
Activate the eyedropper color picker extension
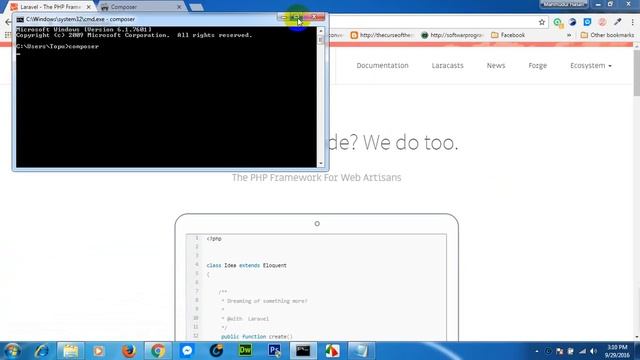[x=618, y=22]
